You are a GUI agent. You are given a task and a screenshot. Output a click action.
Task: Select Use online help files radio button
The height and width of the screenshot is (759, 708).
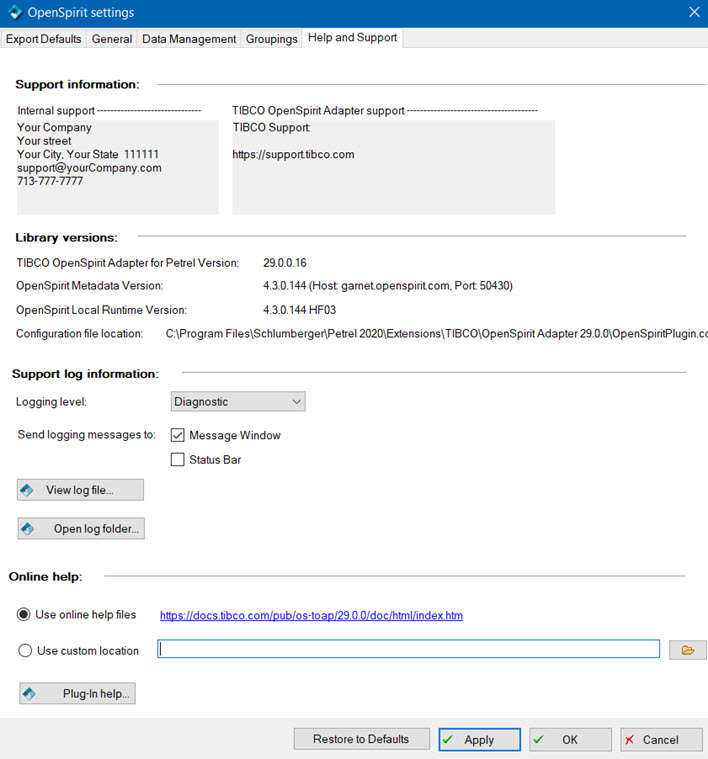point(23,615)
